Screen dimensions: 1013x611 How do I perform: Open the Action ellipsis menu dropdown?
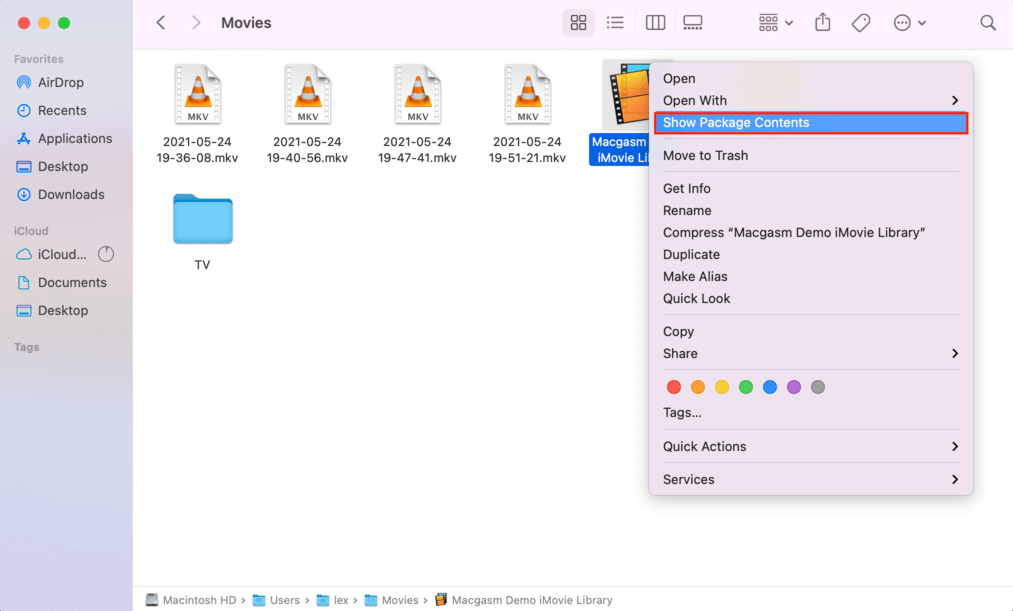pos(910,23)
